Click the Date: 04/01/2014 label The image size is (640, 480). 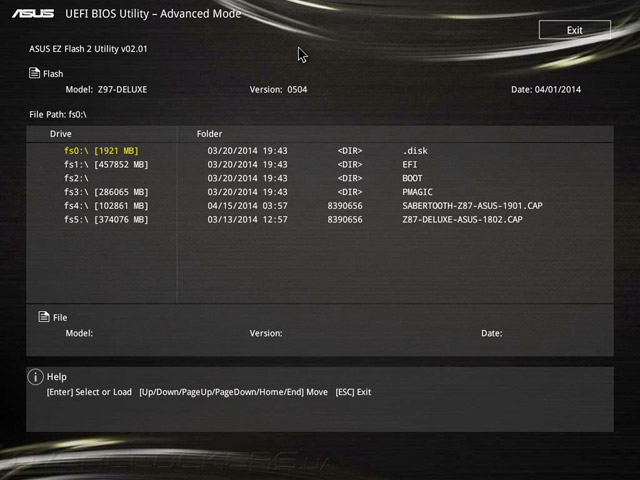point(546,89)
